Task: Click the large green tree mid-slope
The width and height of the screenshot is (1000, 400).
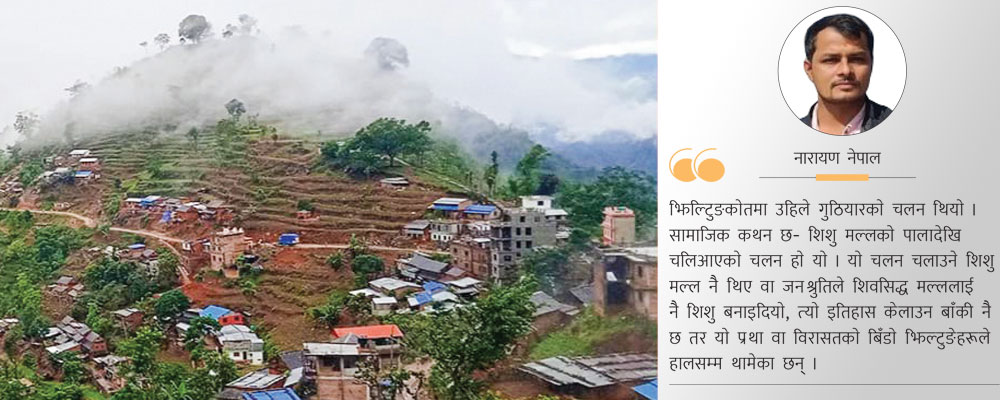Action: tap(376, 144)
